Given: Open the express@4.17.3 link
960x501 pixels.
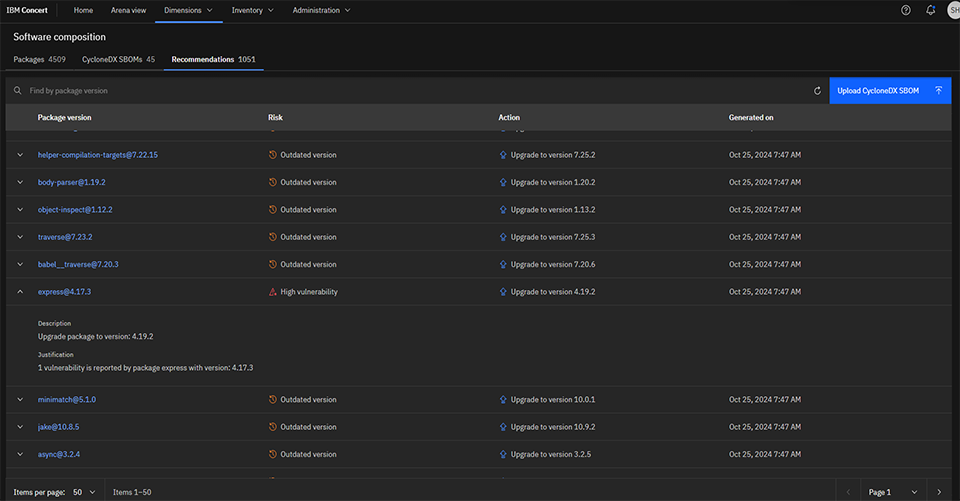Looking at the screenshot, I should (x=64, y=292).
